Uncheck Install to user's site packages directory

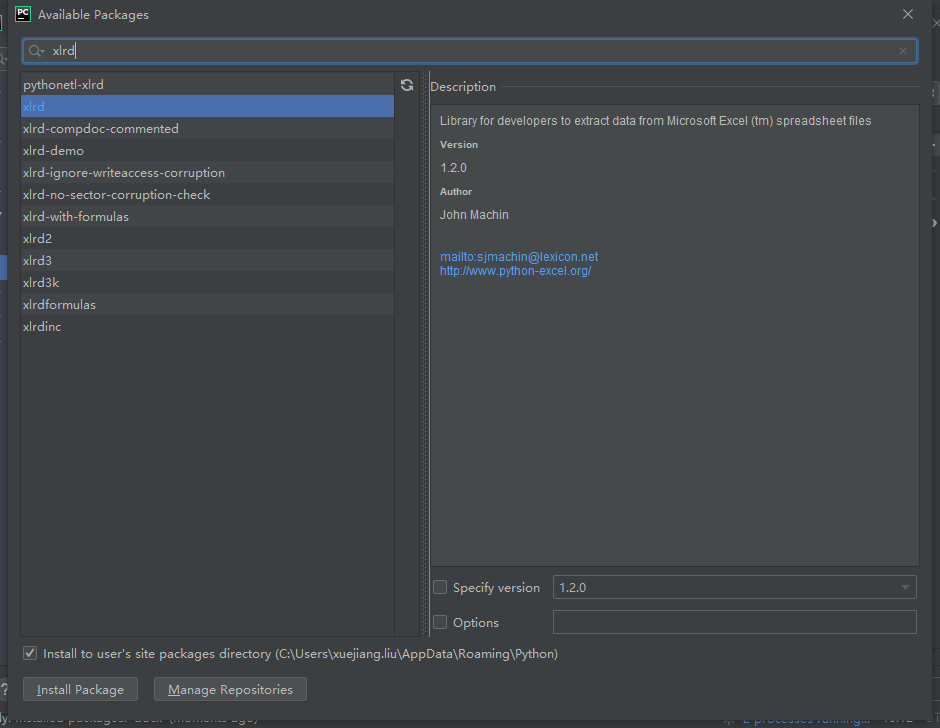point(30,653)
